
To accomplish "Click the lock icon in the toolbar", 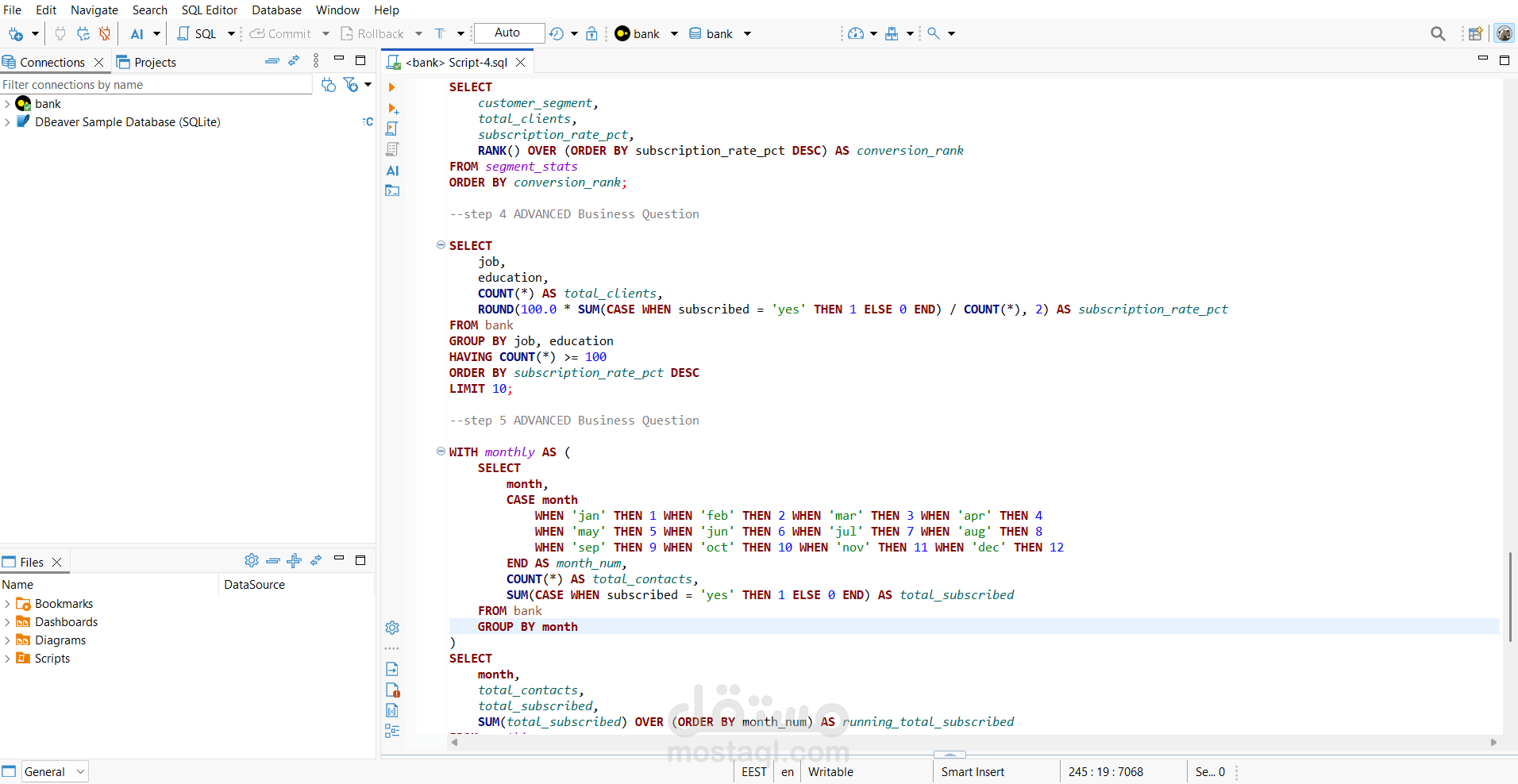I will point(591,34).
